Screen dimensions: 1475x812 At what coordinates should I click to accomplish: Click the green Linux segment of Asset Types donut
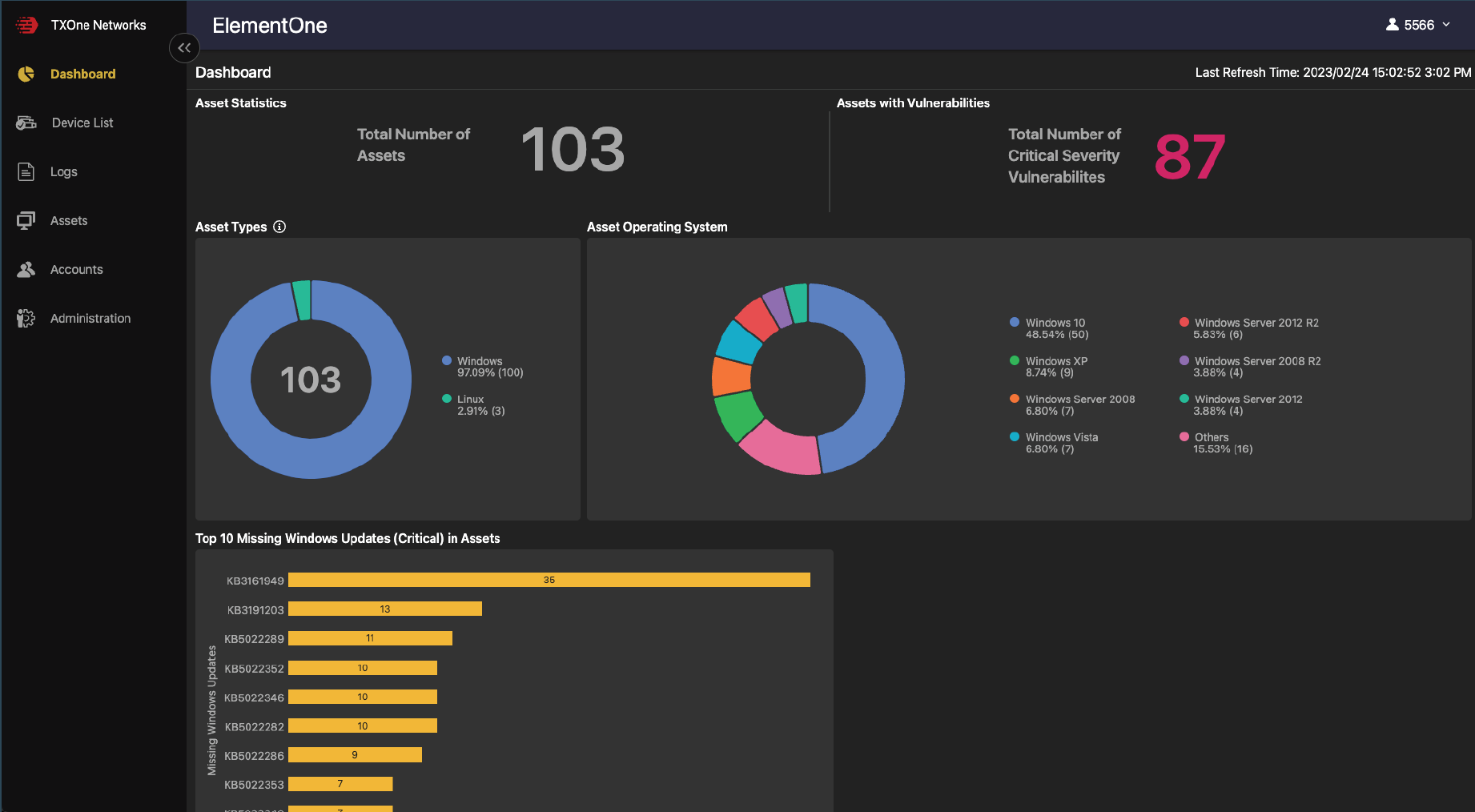tap(302, 299)
